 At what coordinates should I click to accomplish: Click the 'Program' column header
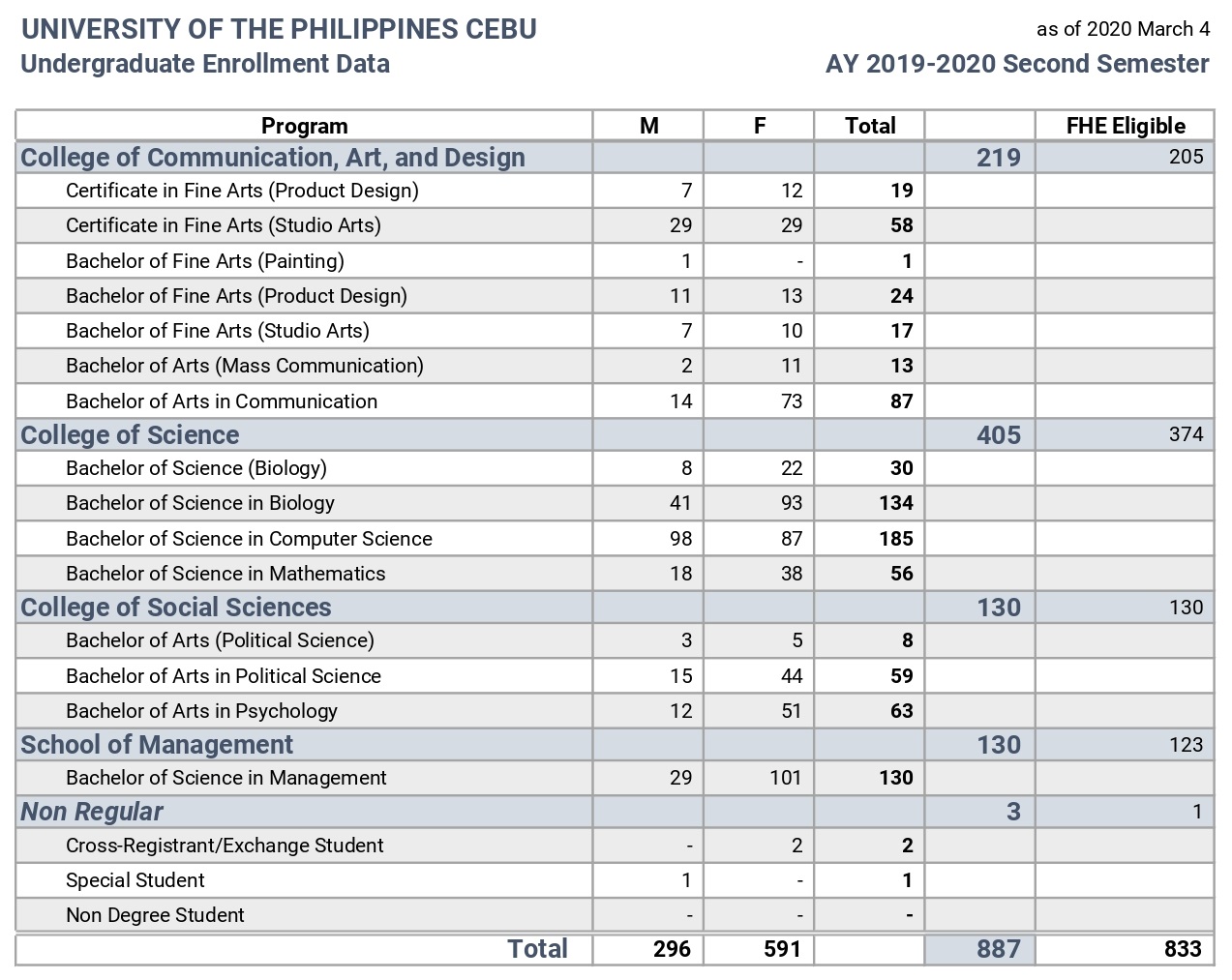(304, 126)
